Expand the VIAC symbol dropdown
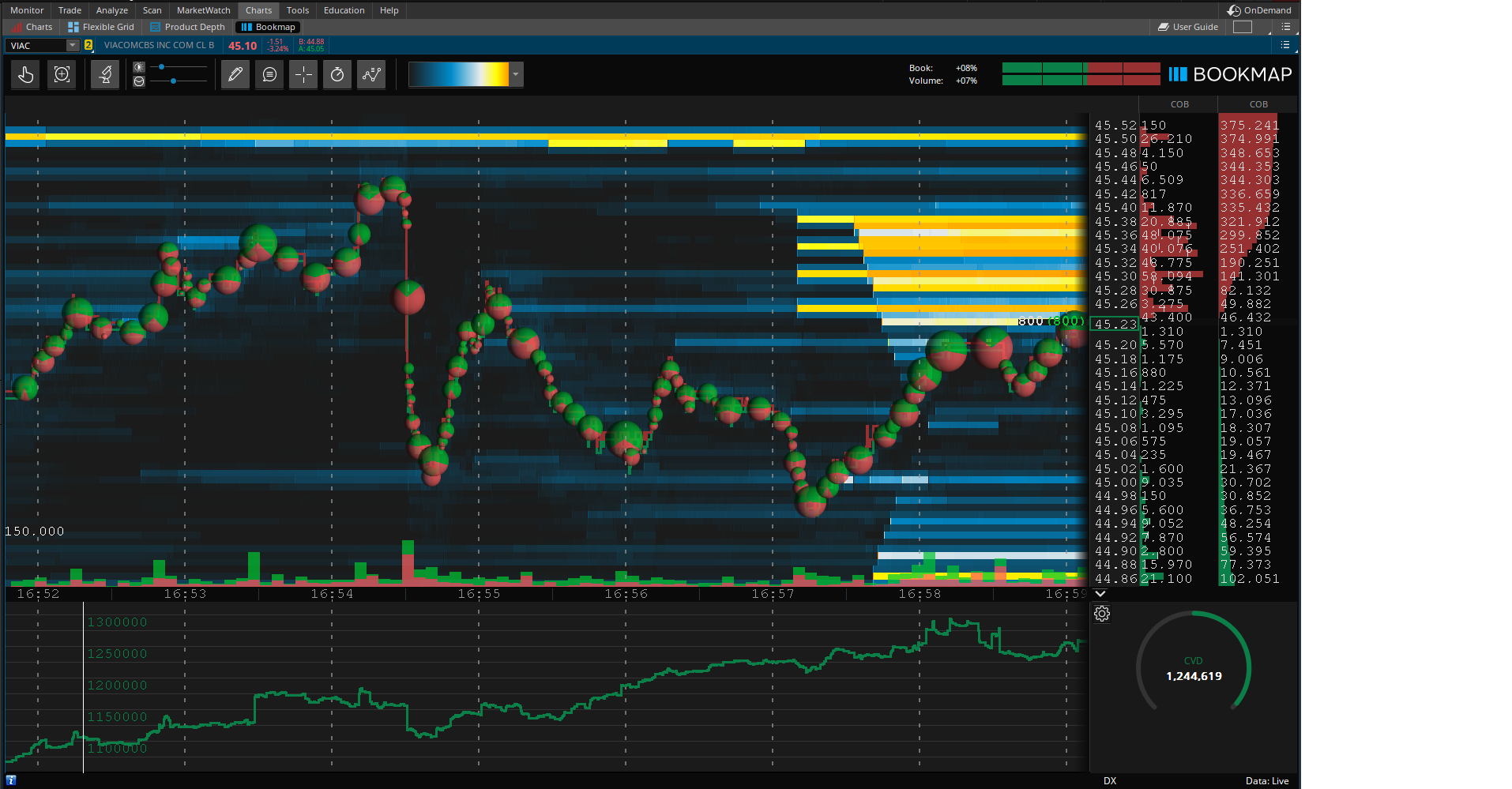 click(x=73, y=46)
